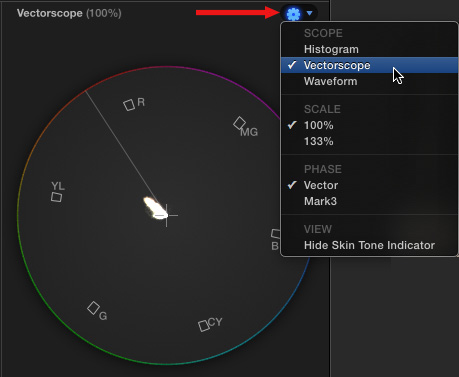
Task: Click the vectorscope center crosshair
Action: (x=167, y=216)
